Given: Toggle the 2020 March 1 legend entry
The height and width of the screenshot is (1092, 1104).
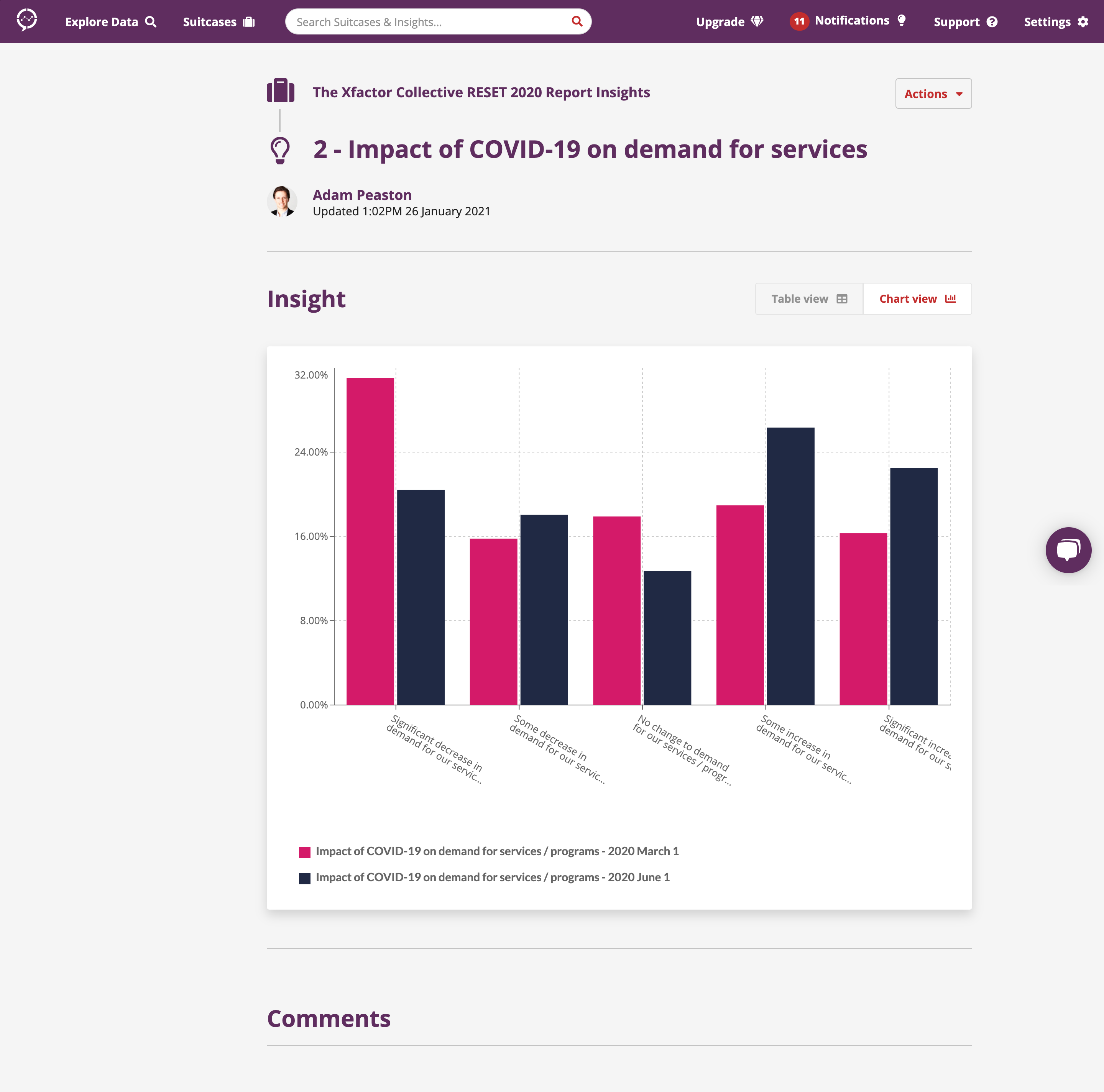Looking at the screenshot, I should click(497, 850).
